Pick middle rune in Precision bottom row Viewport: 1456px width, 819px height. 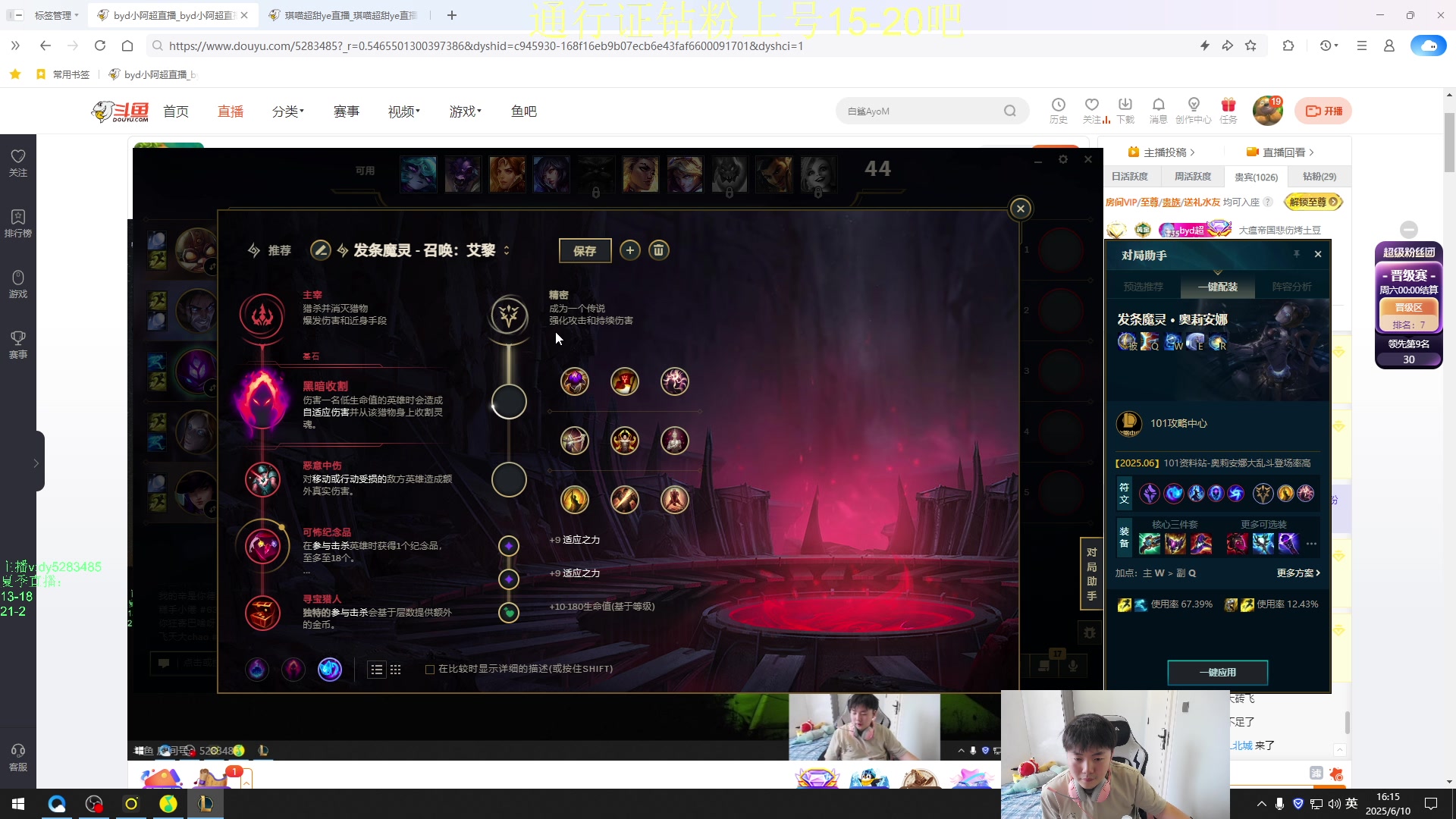[625, 500]
